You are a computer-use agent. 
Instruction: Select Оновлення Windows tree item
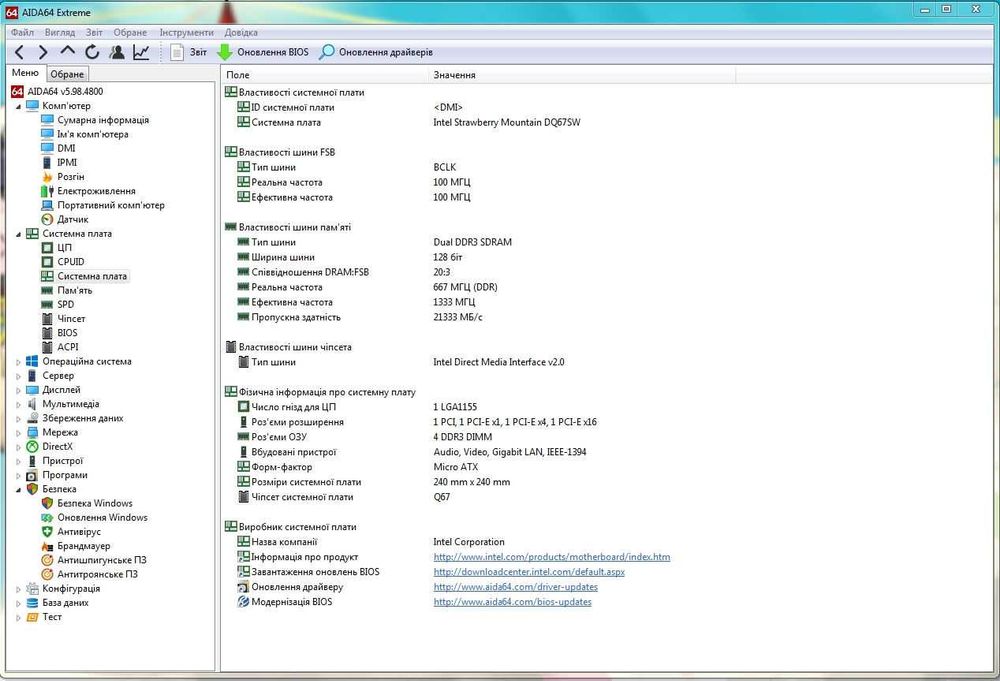click(x=94, y=517)
